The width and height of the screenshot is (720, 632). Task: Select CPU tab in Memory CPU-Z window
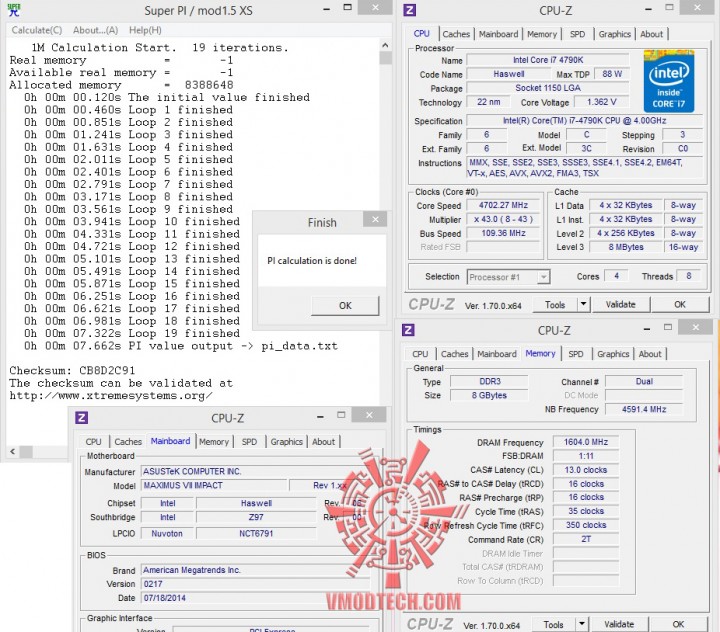pos(420,354)
